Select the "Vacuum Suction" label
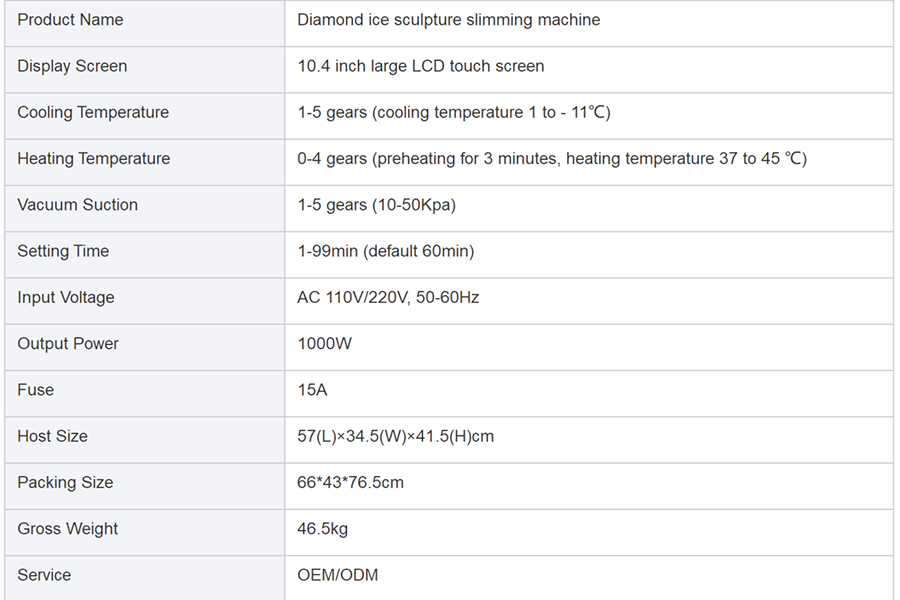 pyautogui.click(x=77, y=204)
